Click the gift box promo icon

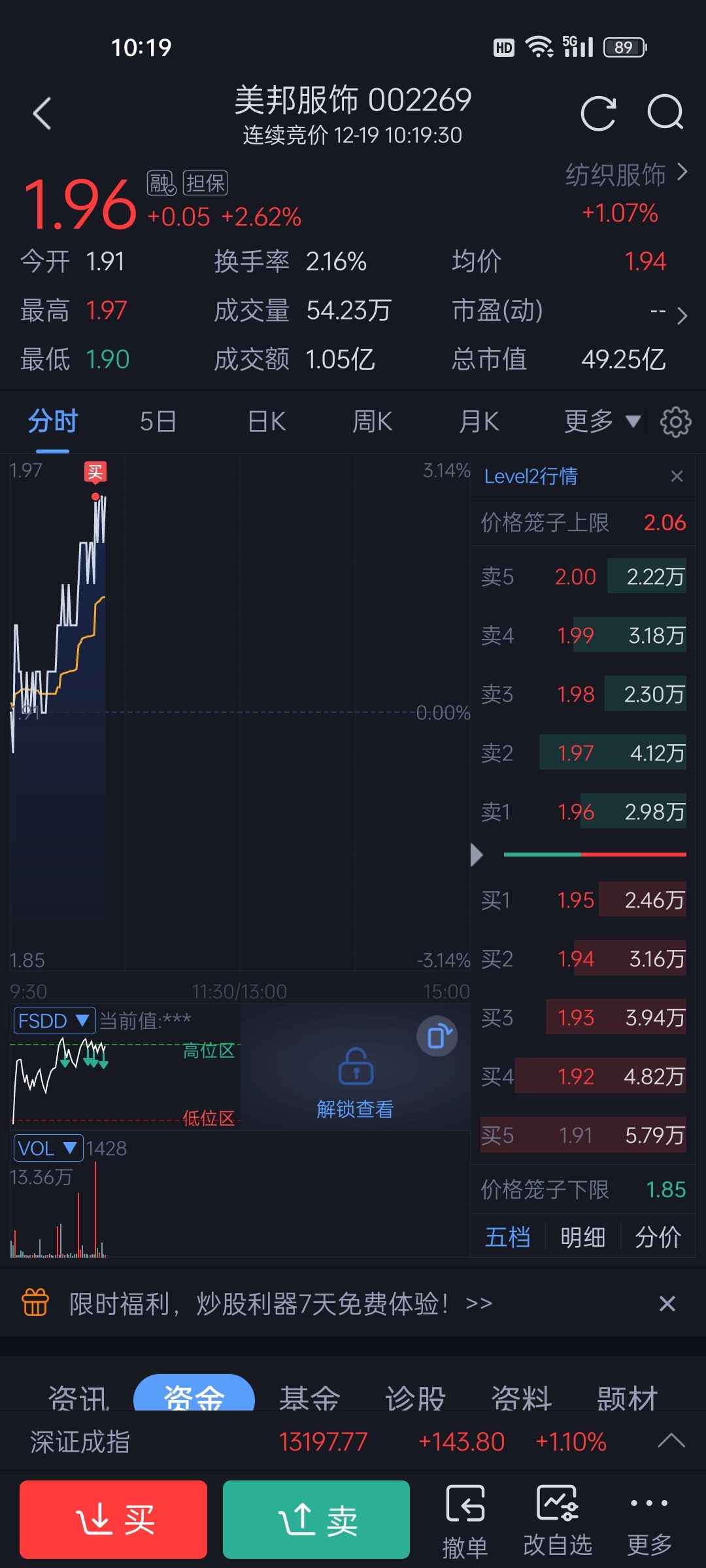[35, 1303]
